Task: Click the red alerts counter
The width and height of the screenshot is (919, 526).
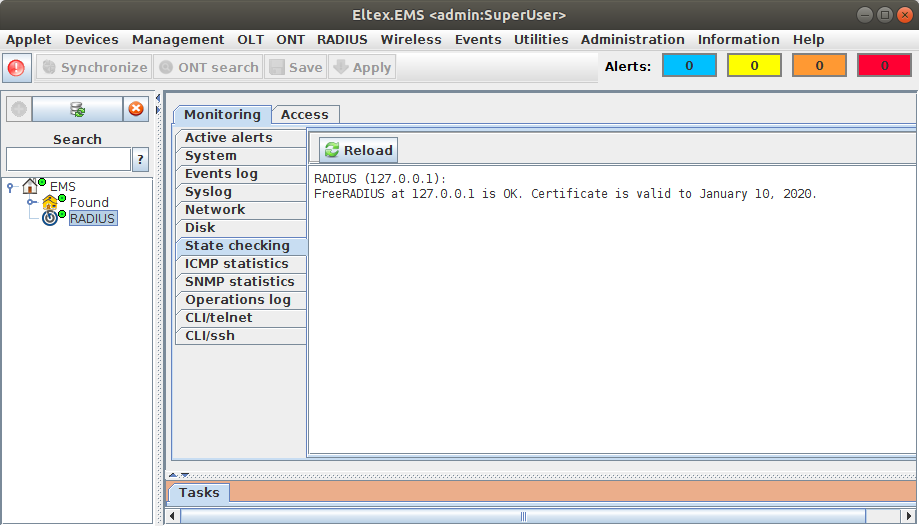Action: coord(884,66)
